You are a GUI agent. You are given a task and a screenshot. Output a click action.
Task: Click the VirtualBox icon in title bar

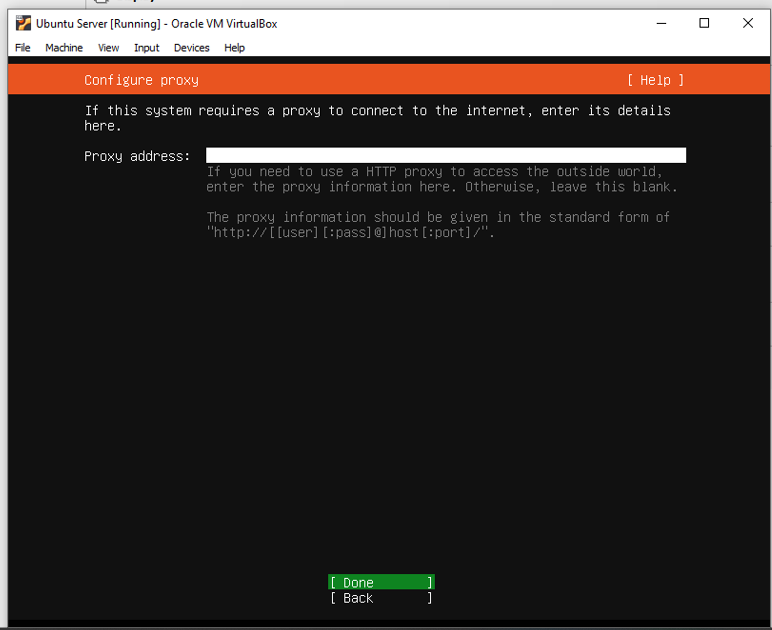[x=23, y=23]
